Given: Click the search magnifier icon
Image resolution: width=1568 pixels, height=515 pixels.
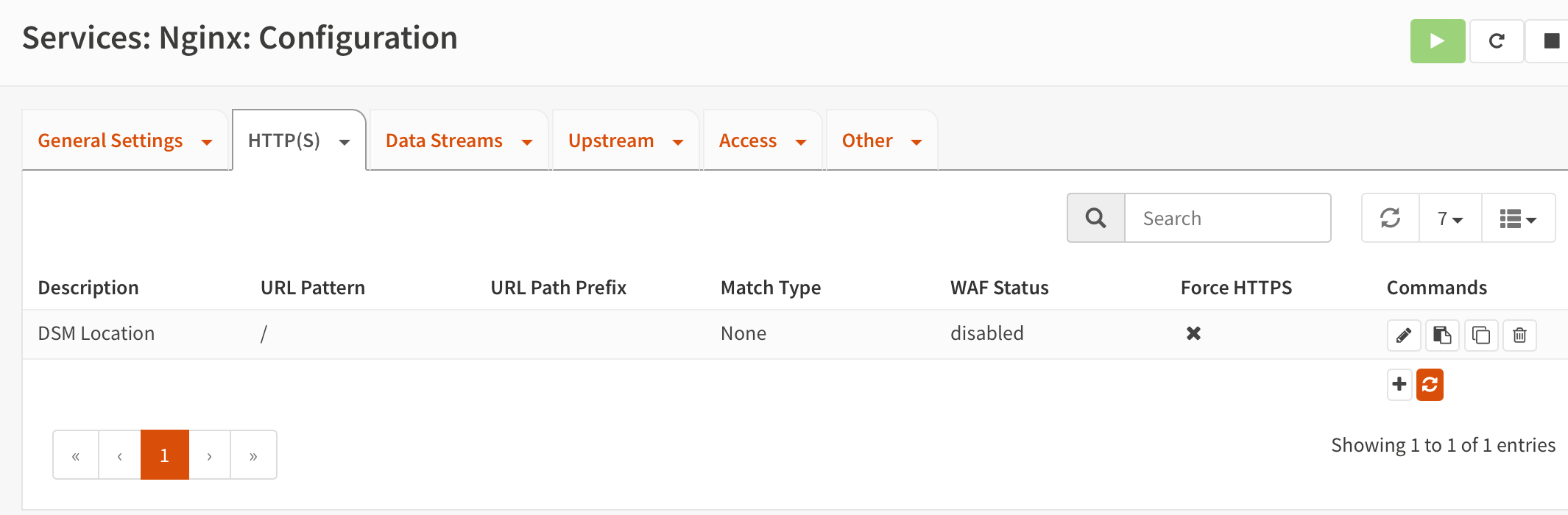Looking at the screenshot, I should coord(1095,218).
